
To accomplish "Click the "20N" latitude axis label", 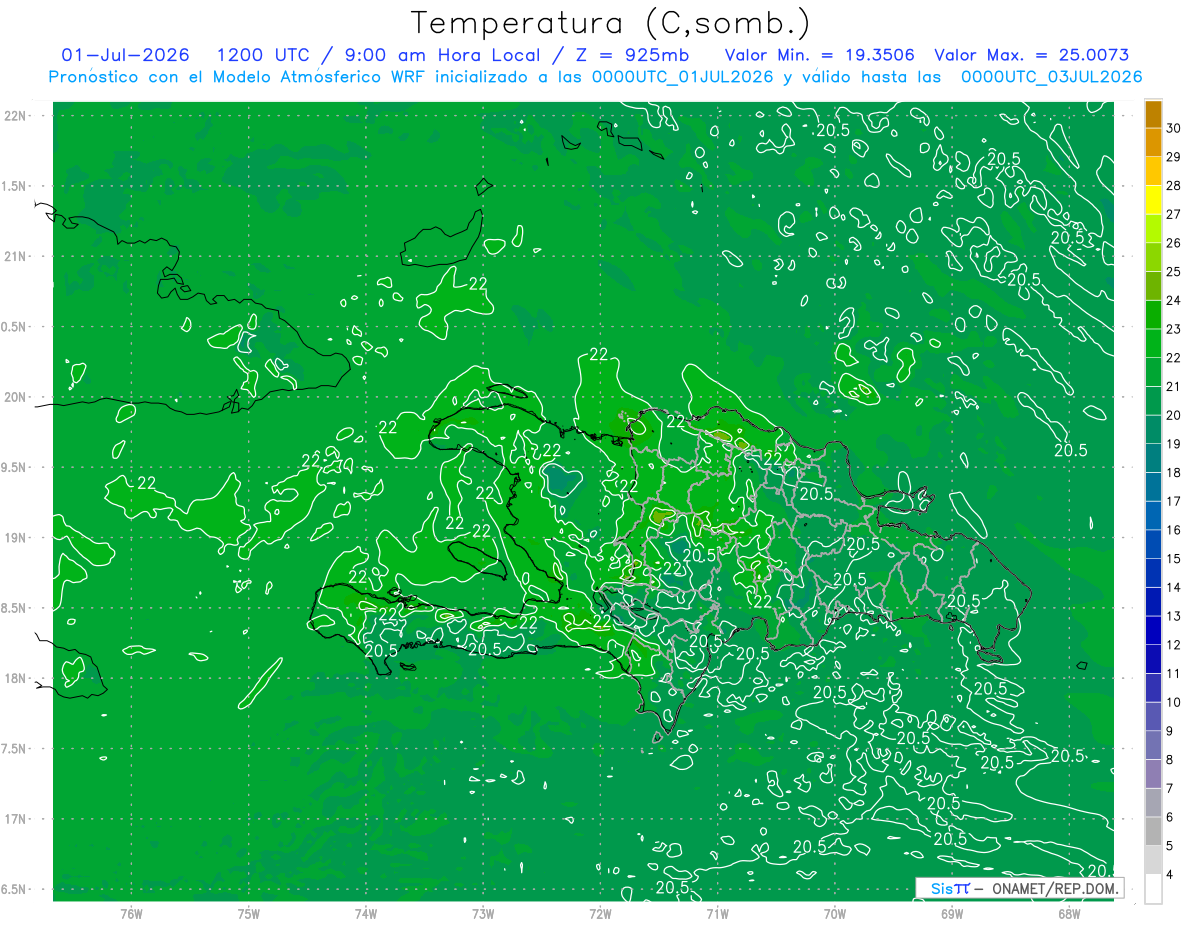I will point(17,397).
